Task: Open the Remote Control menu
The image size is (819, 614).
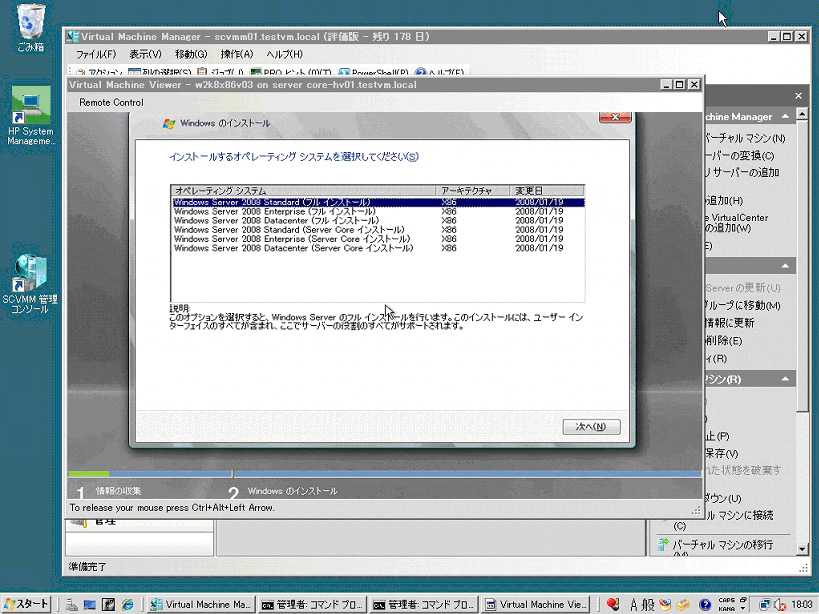Action: [x=111, y=102]
